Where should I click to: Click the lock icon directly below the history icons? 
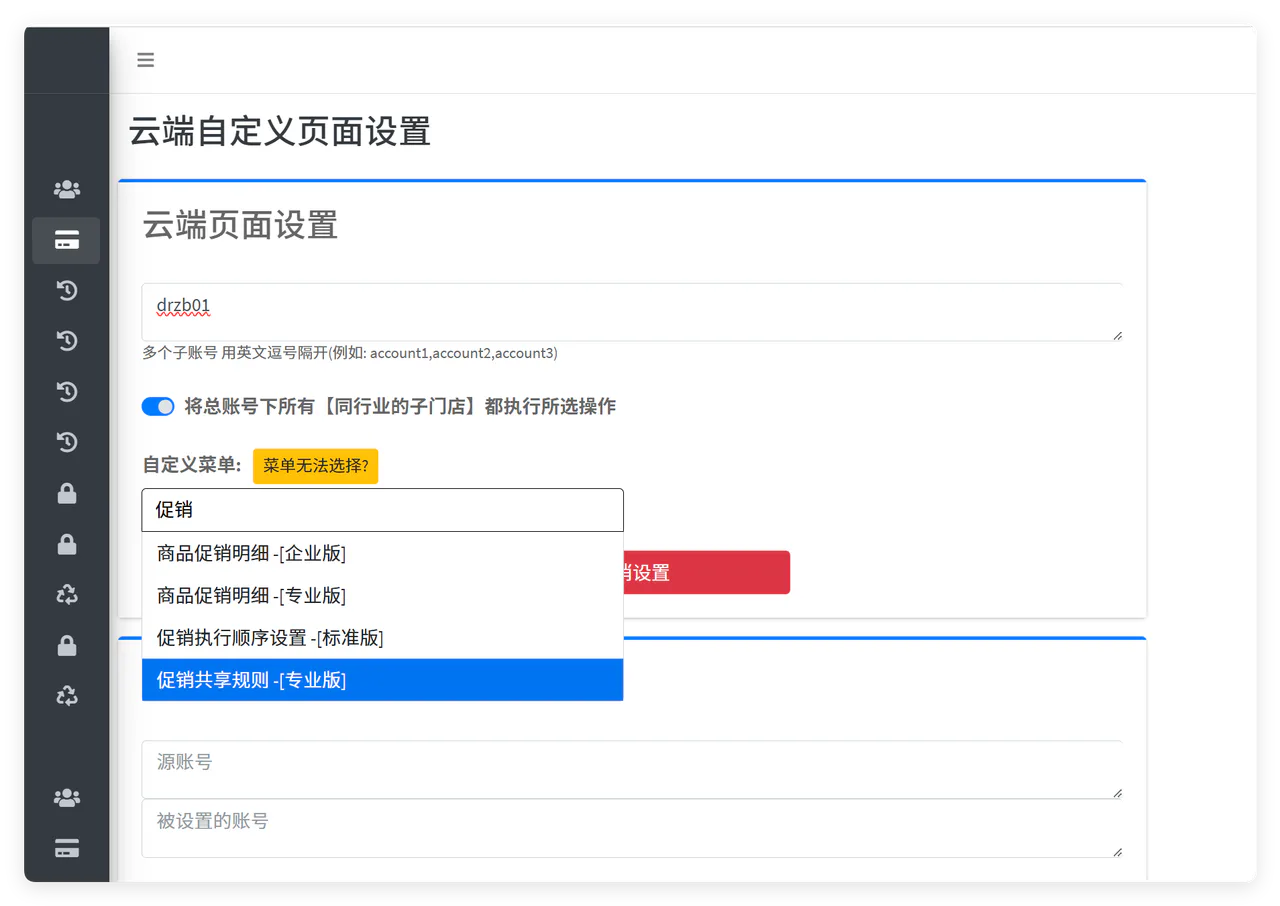[67, 493]
